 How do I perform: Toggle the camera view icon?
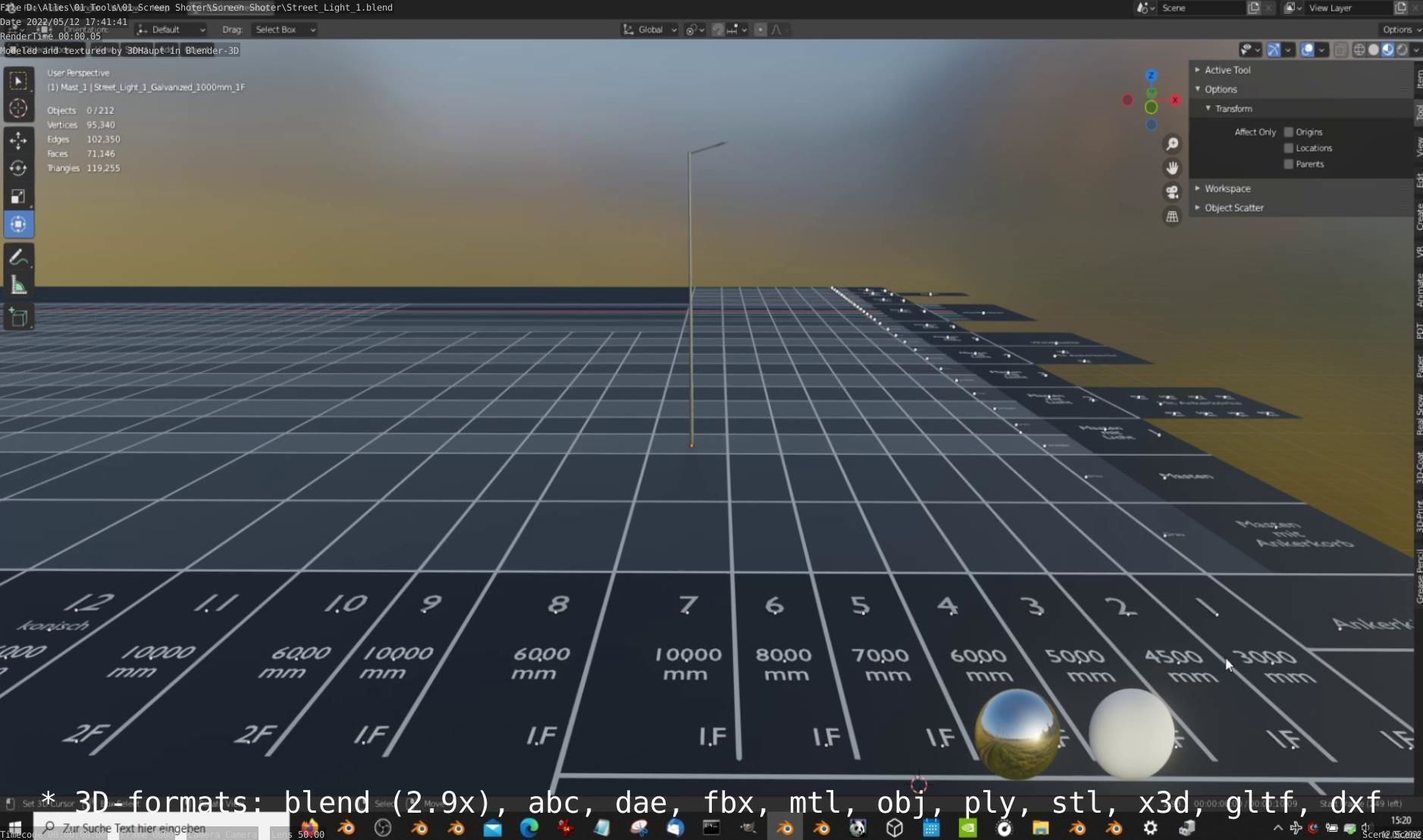pos(1172,193)
